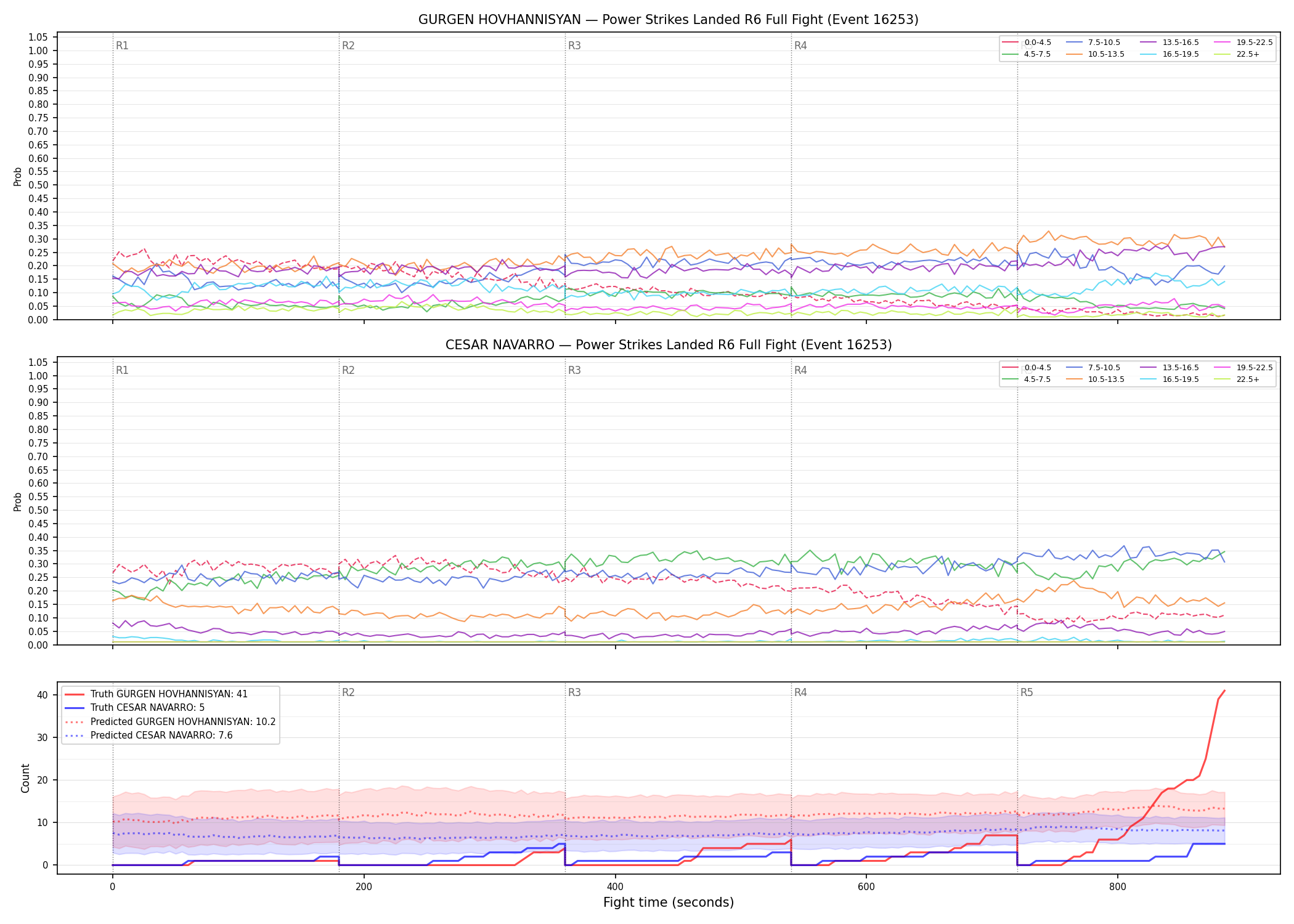Click the CESAR NAVARRO Power Strikes chart title
Screen dimensions: 1294x924
pyautogui.click(x=669, y=345)
